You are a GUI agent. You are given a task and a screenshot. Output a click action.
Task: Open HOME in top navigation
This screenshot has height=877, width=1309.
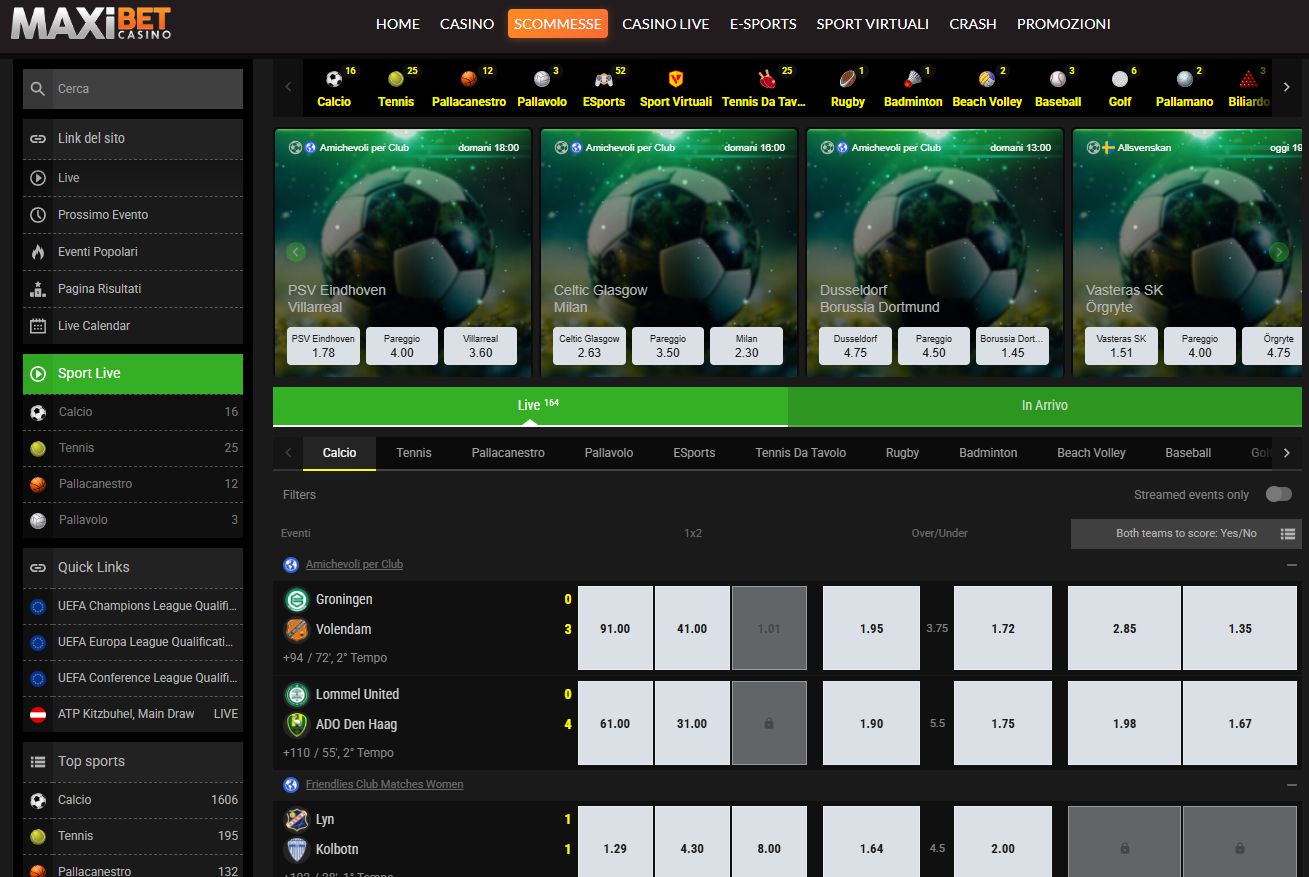tap(398, 24)
